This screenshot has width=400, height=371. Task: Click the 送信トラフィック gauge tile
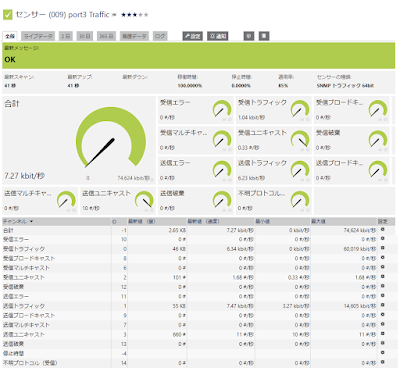pyautogui.click(x=274, y=171)
